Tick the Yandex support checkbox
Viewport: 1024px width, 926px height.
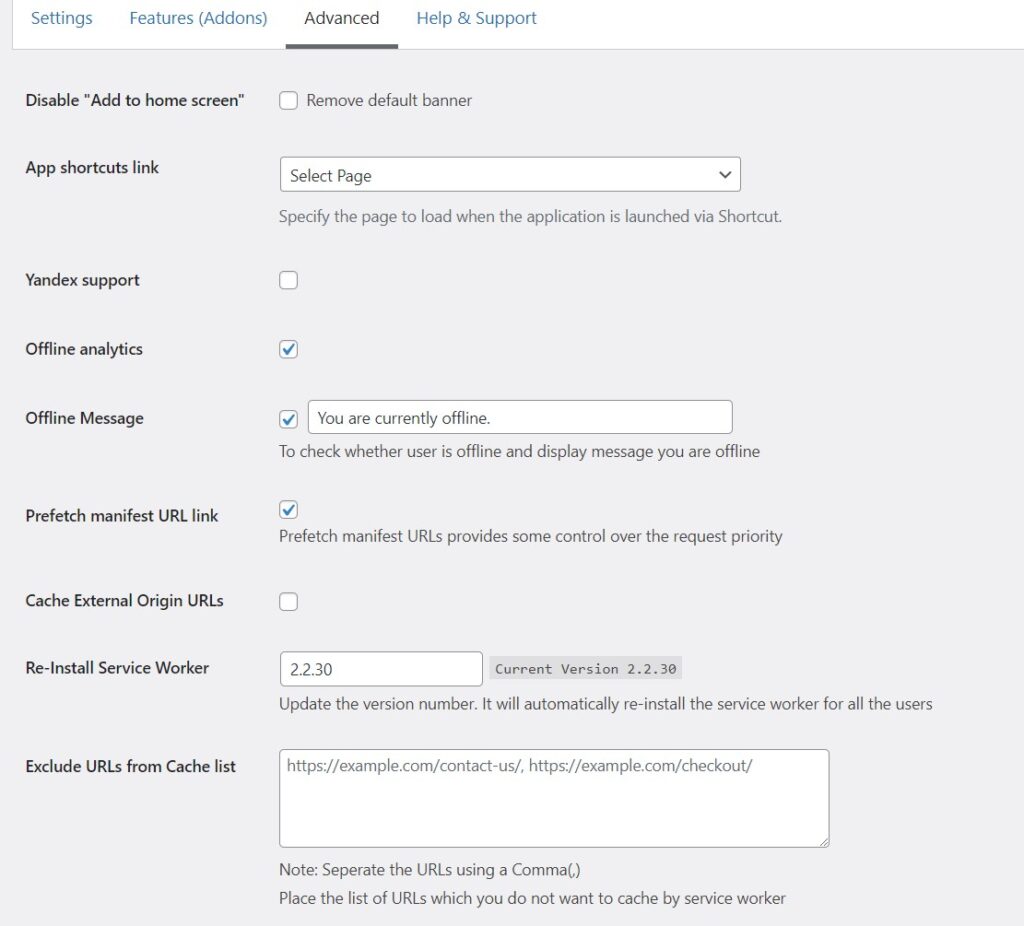(x=289, y=280)
